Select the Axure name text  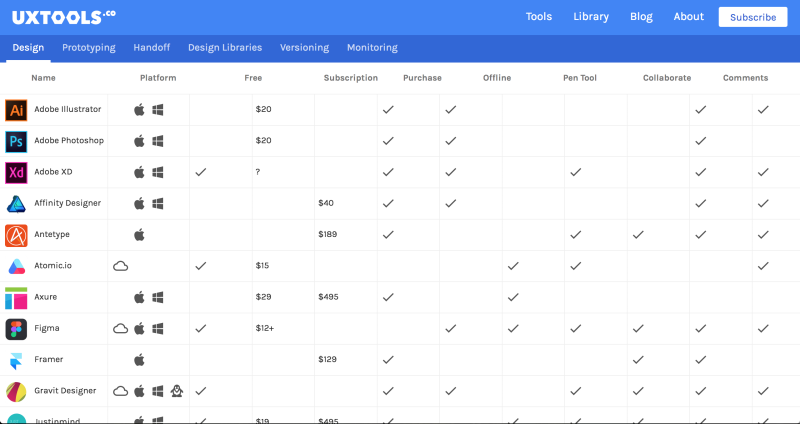pos(46,297)
